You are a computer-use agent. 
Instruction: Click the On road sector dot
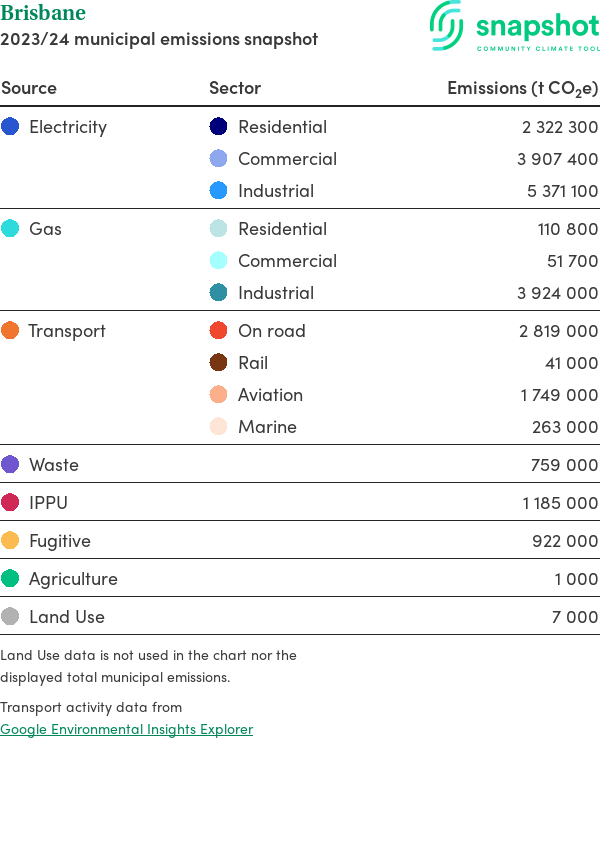pyautogui.click(x=219, y=331)
